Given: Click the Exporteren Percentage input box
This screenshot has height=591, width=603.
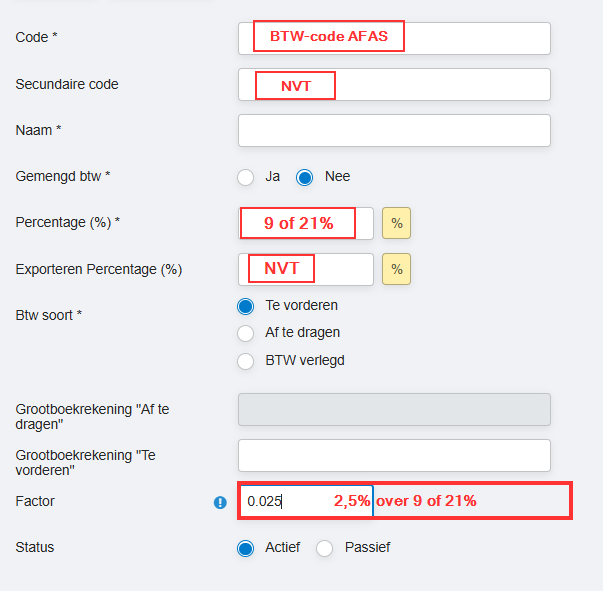Looking at the screenshot, I should tap(306, 269).
